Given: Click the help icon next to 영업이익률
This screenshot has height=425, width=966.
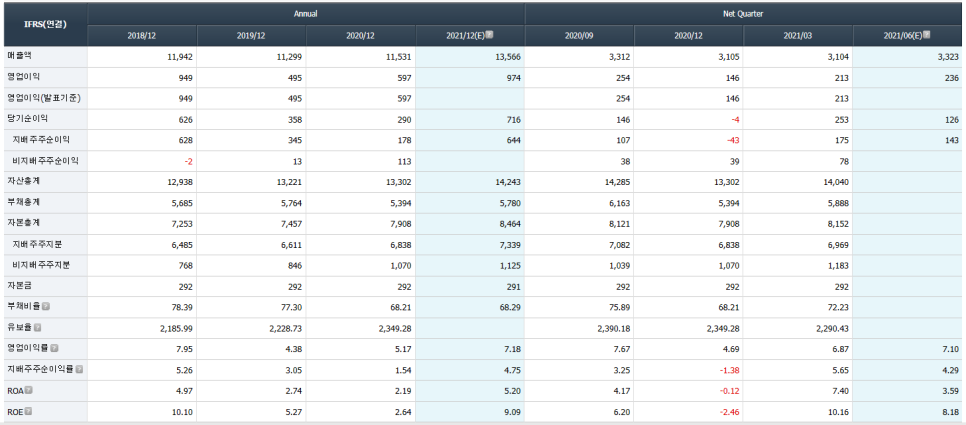Looking at the screenshot, I should click(x=55, y=349).
